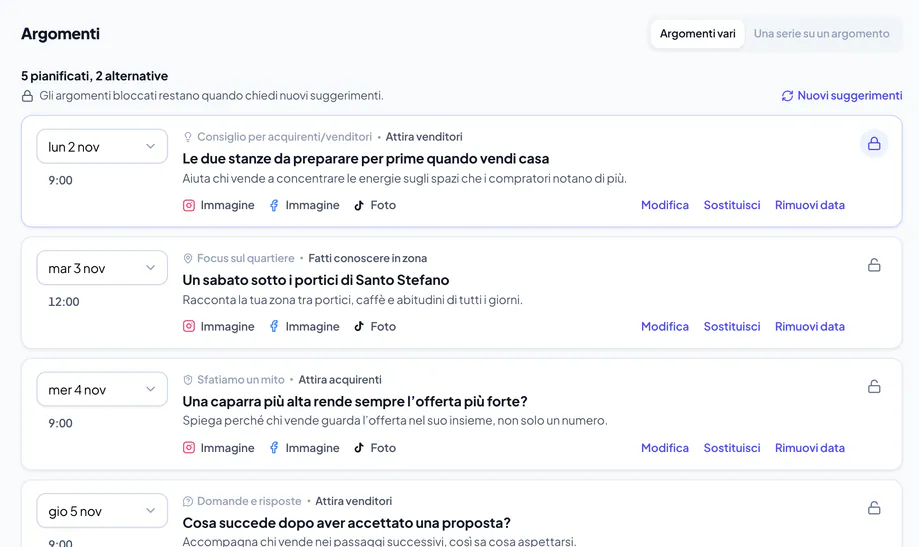Click Facebook icon on the 'Le due stanze' card

point(274,205)
